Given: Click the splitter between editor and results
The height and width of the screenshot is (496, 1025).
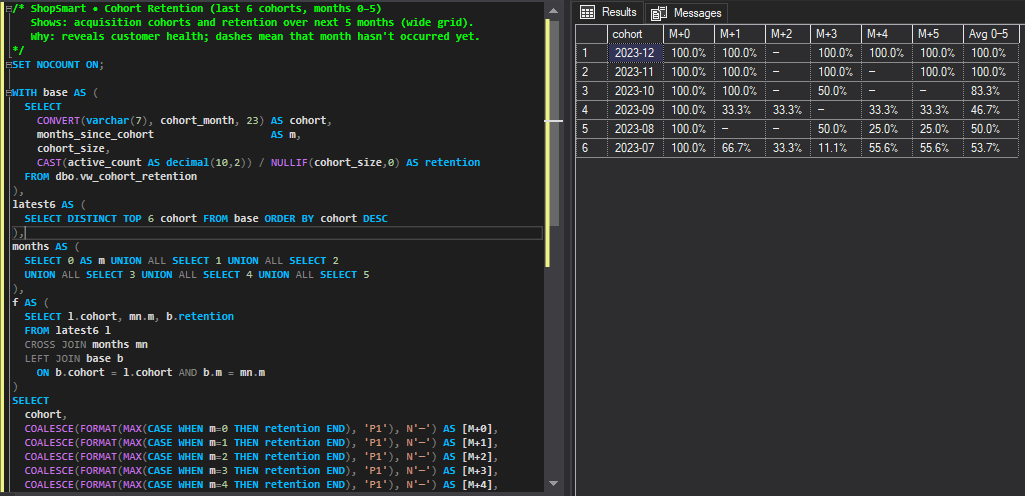Looking at the screenshot, I should 567,248.
